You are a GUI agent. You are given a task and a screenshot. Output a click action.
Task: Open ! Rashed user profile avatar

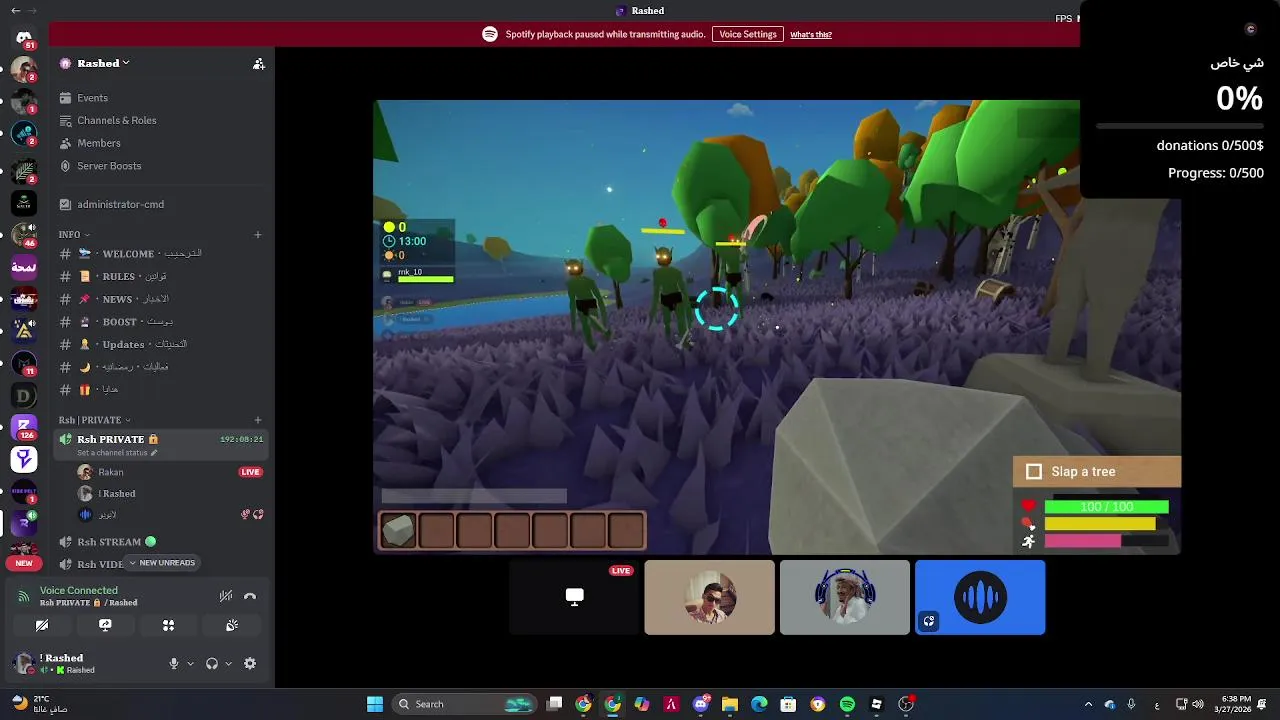point(24,663)
